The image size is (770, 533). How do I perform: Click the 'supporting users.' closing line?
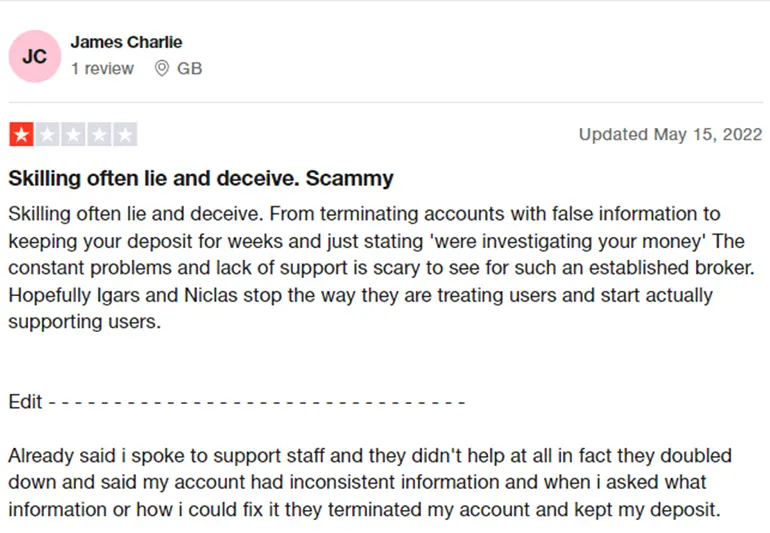coord(84,322)
